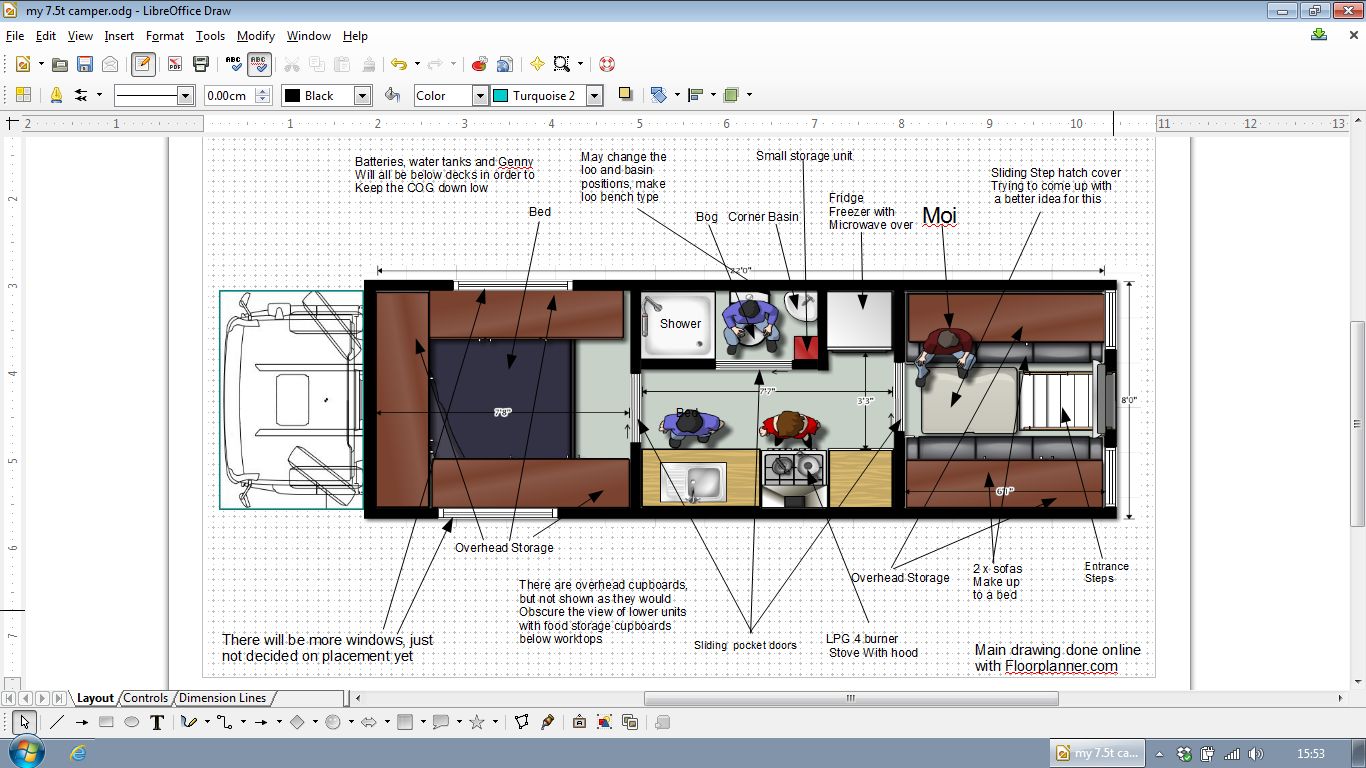Screen dimensions: 1366x768
Task: Toggle the Shadow button
Action: pyautogui.click(x=625, y=94)
